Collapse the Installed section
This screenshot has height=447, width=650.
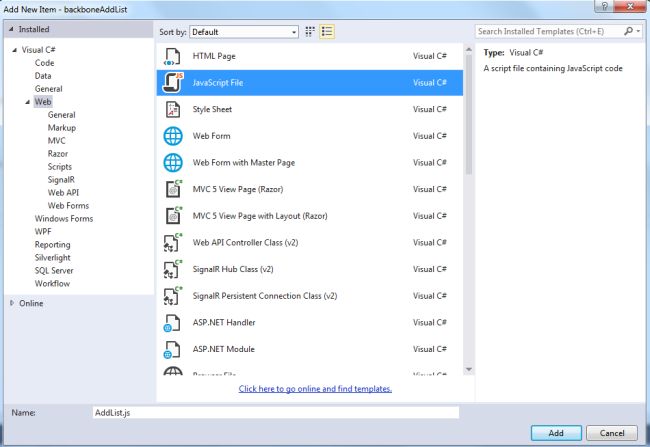tap(11, 29)
